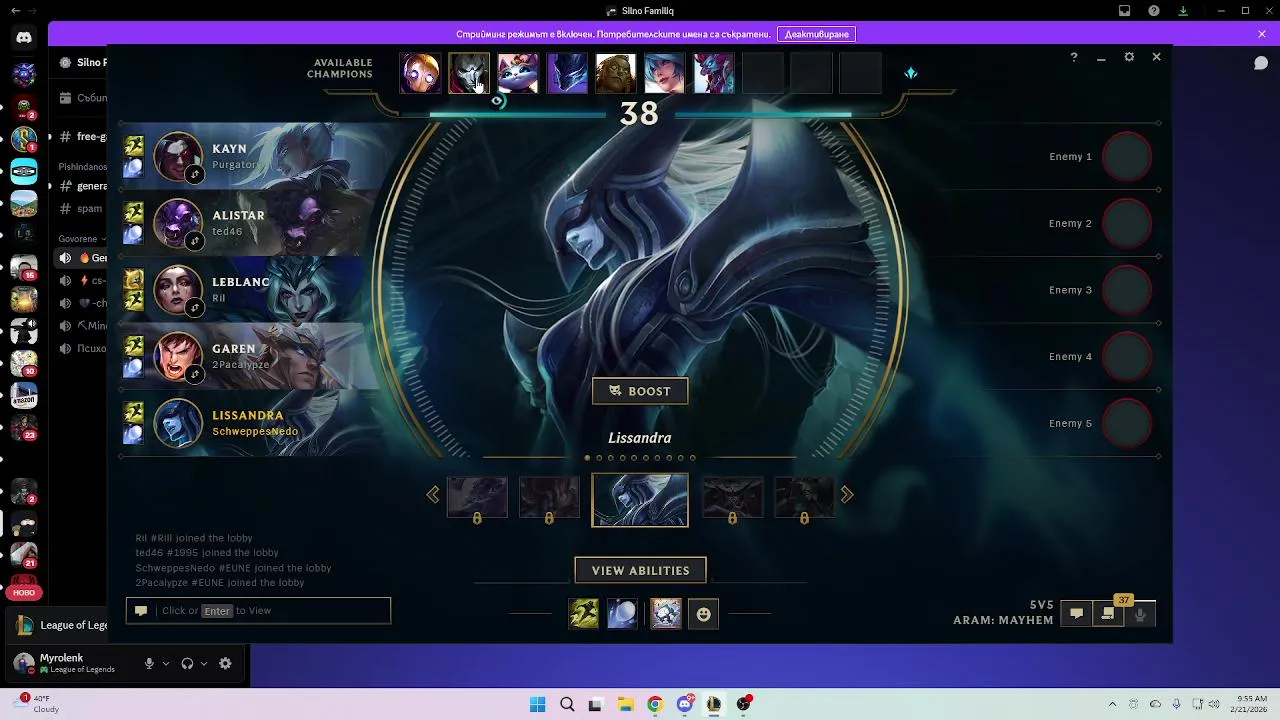
Task: Change the Ghost summoner spell at bottom
Action: click(x=584, y=613)
